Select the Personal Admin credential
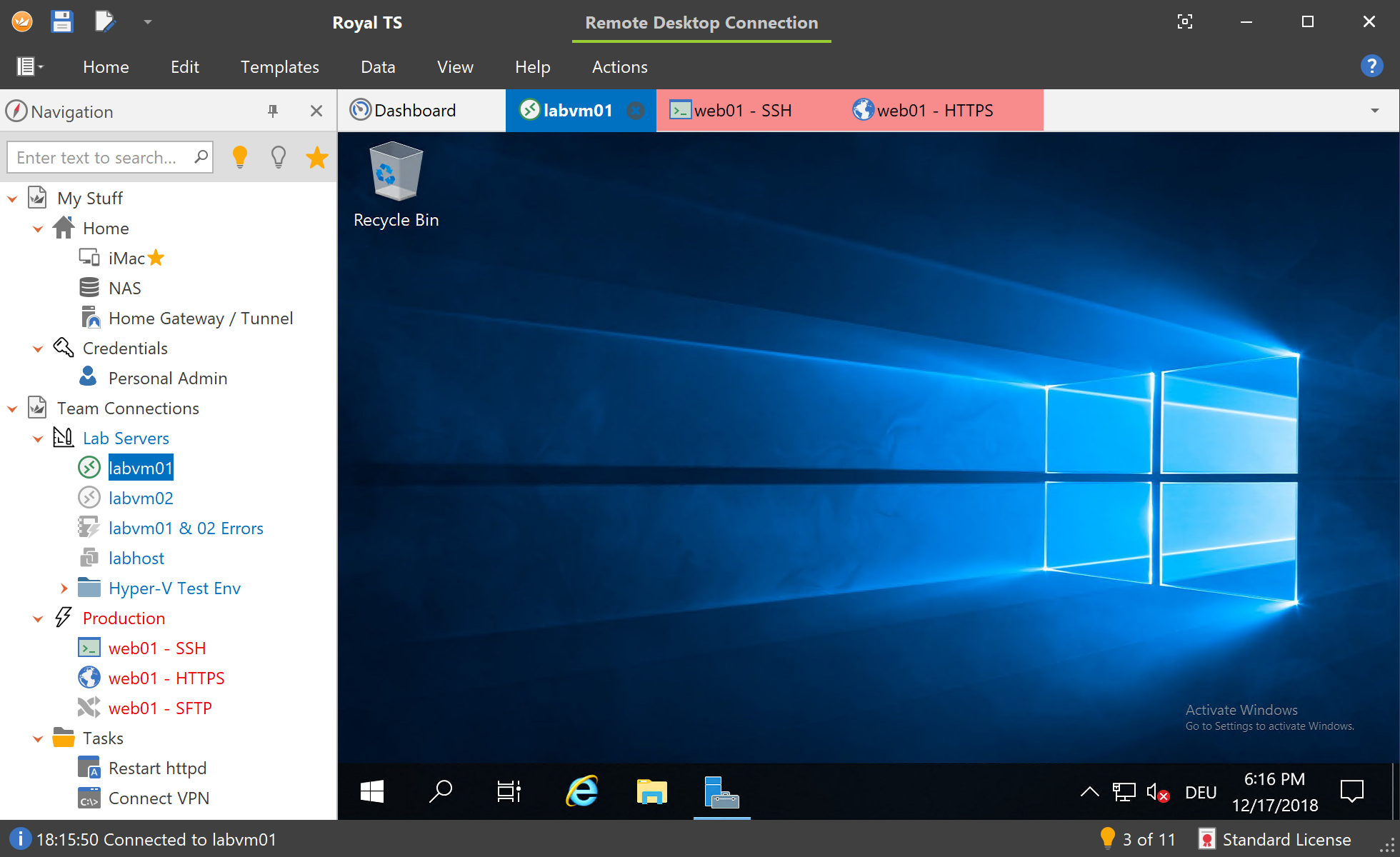This screenshot has height=857, width=1400. pyautogui.click(x=168, y=379)
